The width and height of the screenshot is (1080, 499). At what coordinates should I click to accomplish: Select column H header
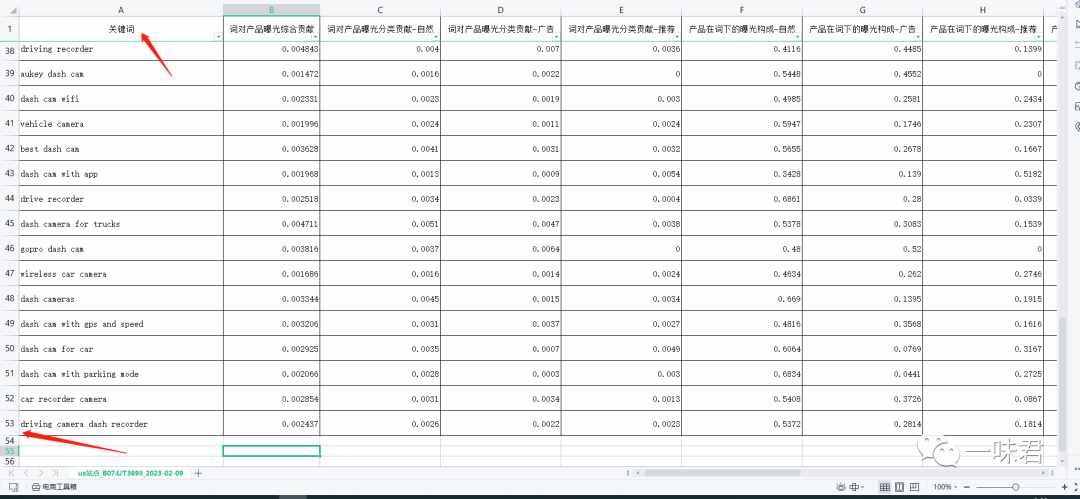click(983, 10)
